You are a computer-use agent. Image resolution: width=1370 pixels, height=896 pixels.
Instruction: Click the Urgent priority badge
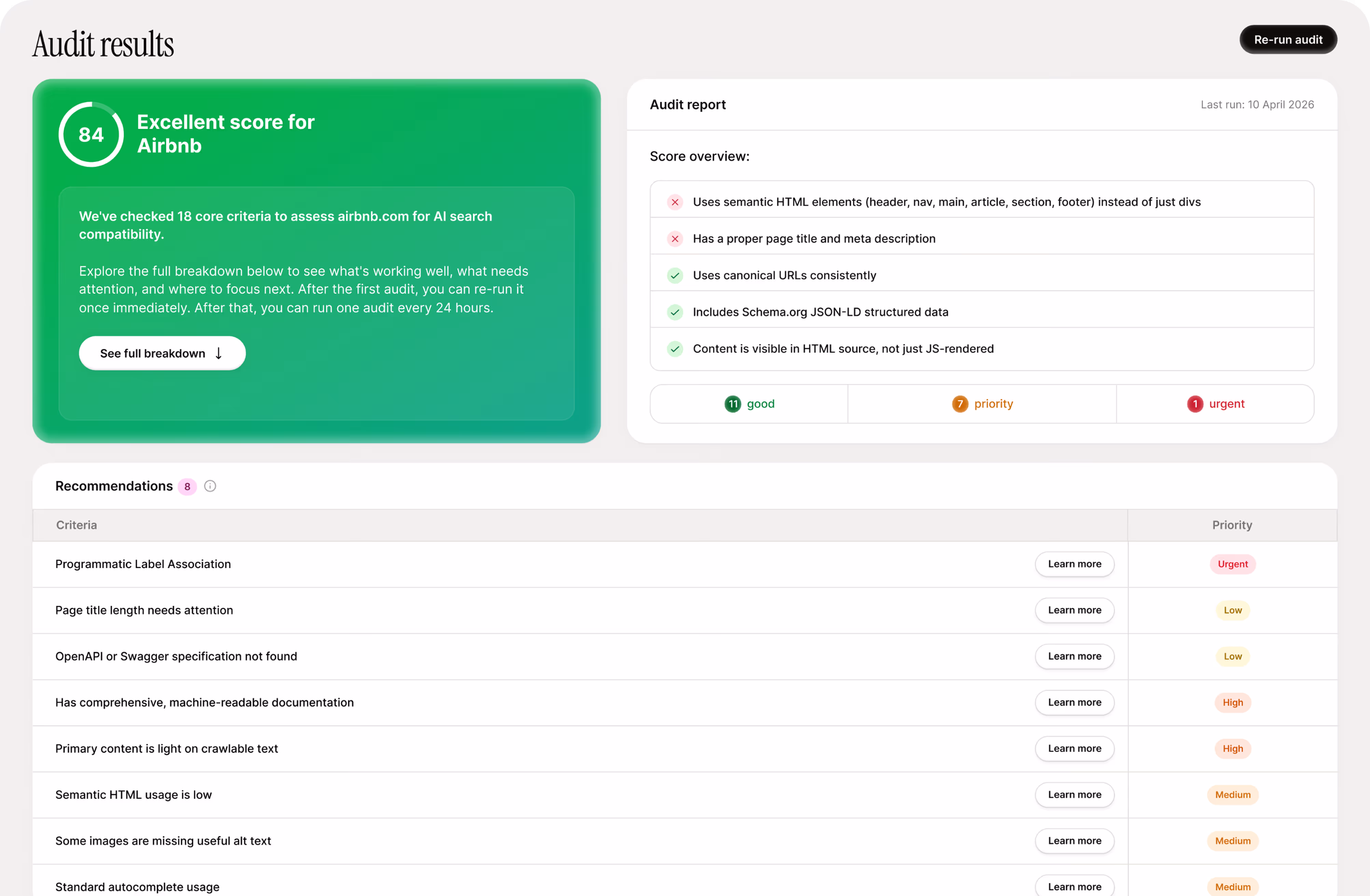[x=1232, y=564]
